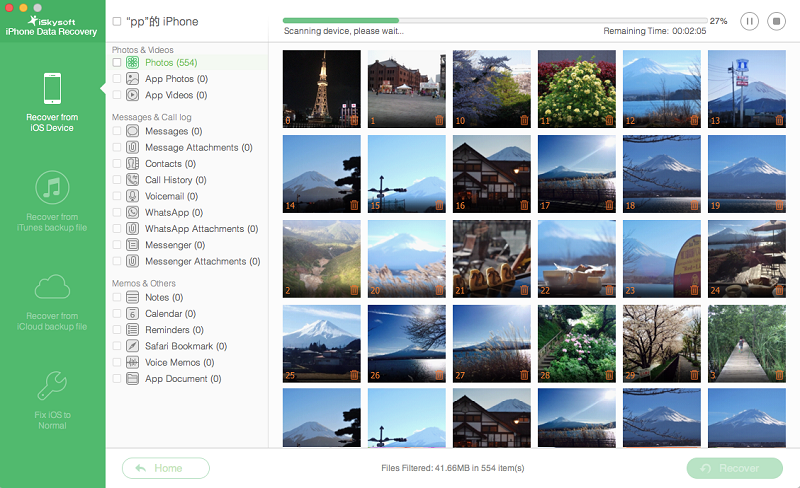Click the Recover button
Screen dimensions: 800x488
coord(735,468)
